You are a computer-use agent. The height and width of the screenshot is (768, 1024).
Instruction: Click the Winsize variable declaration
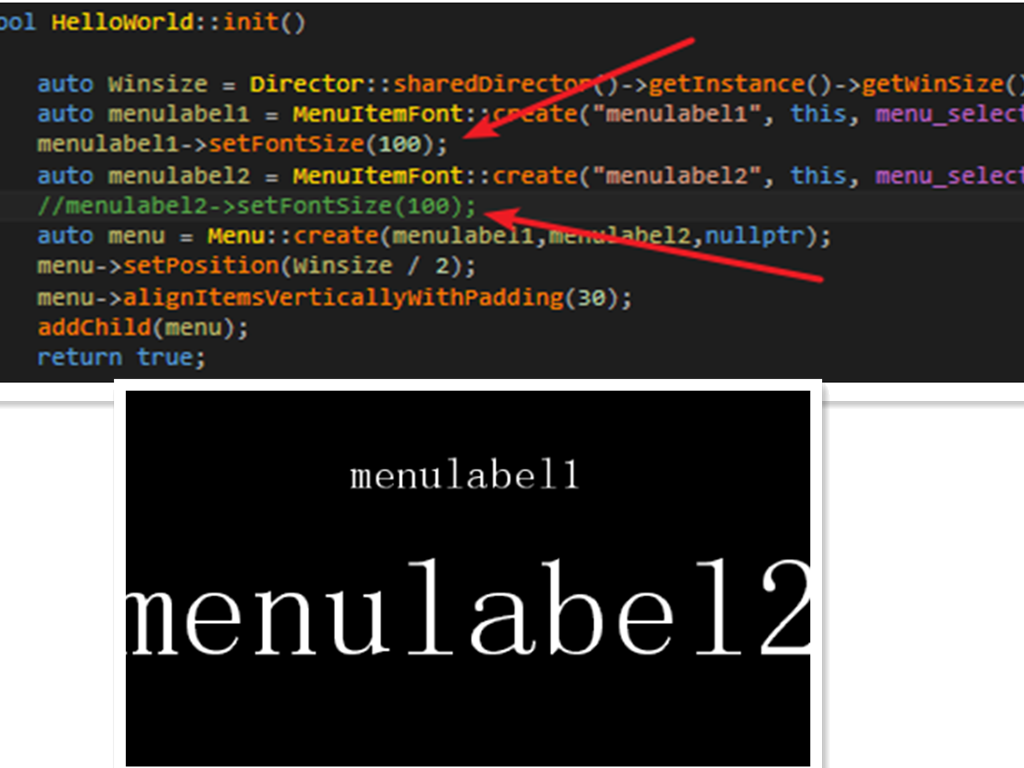(157, 84)
